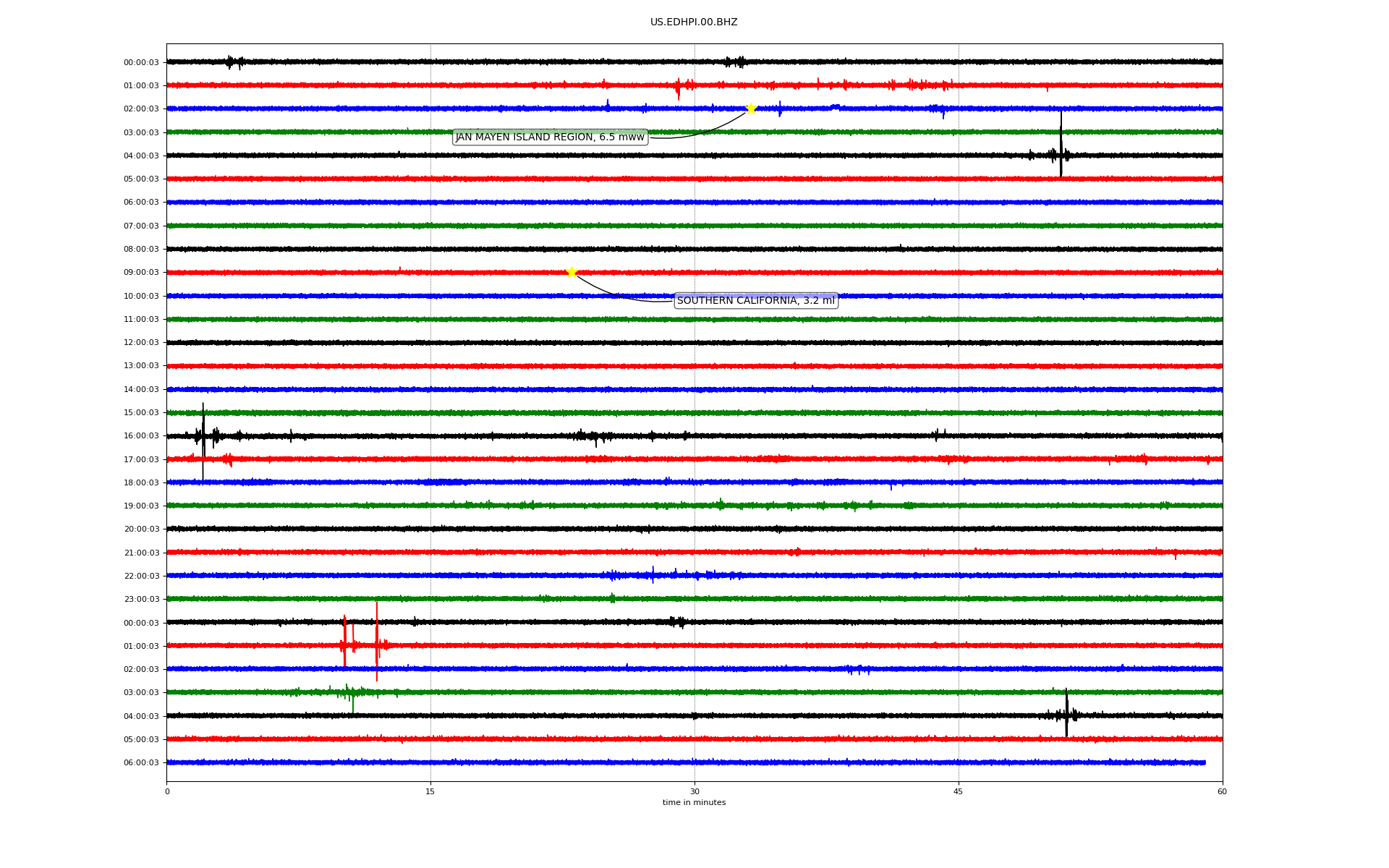Click the 19:00:03 time label
The image size is (1389, 868).
point(141,506)
